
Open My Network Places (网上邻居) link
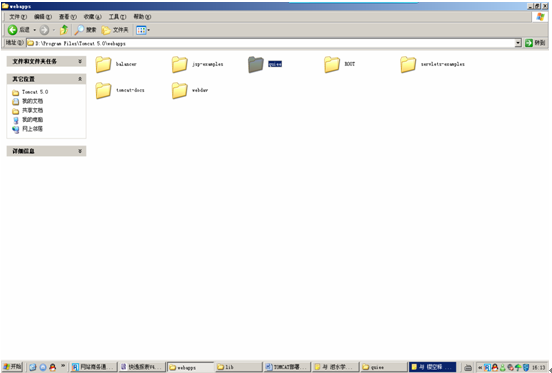tap(27, 129)
